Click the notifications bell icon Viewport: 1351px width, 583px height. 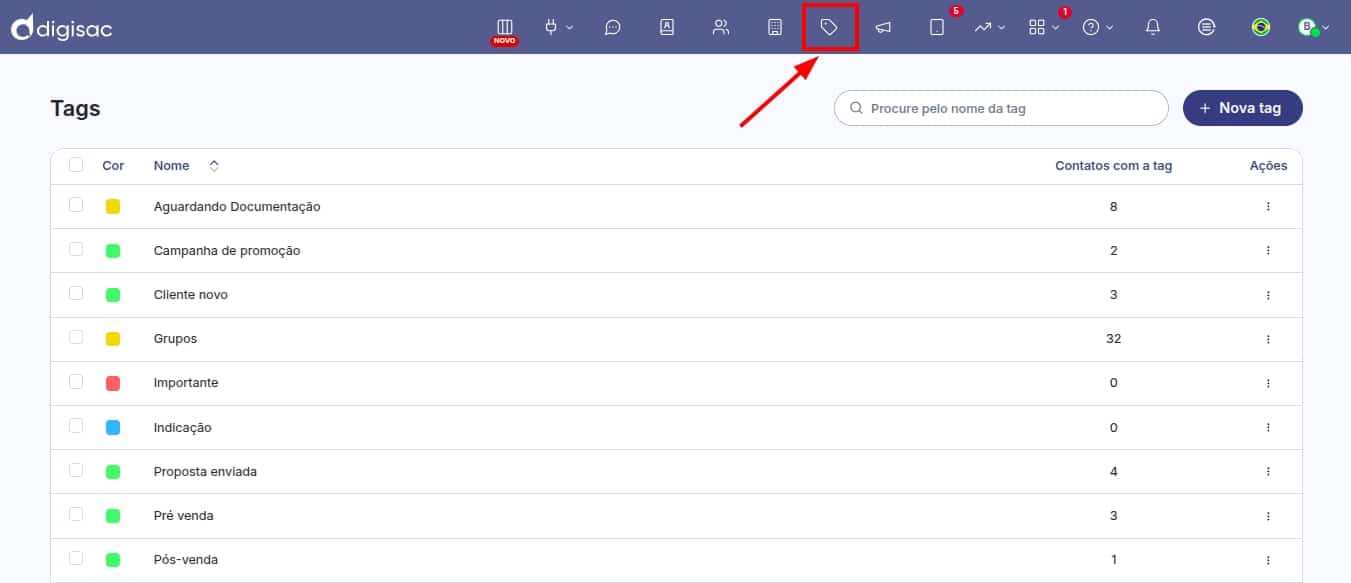(x=1153, y=28)
